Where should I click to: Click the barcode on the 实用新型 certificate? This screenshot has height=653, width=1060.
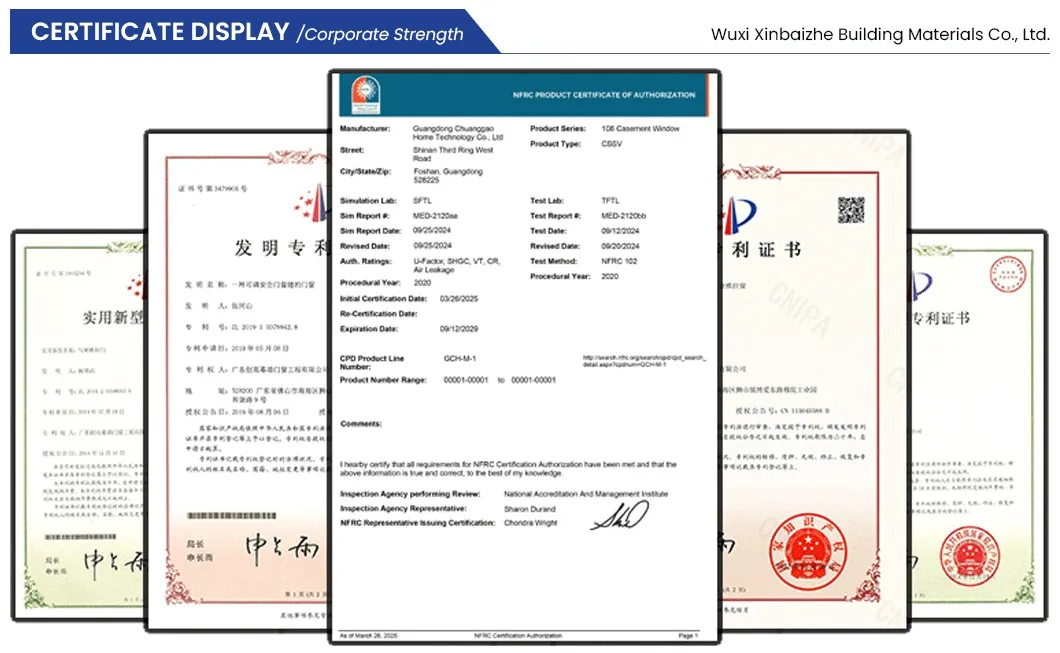coord(80,537)
